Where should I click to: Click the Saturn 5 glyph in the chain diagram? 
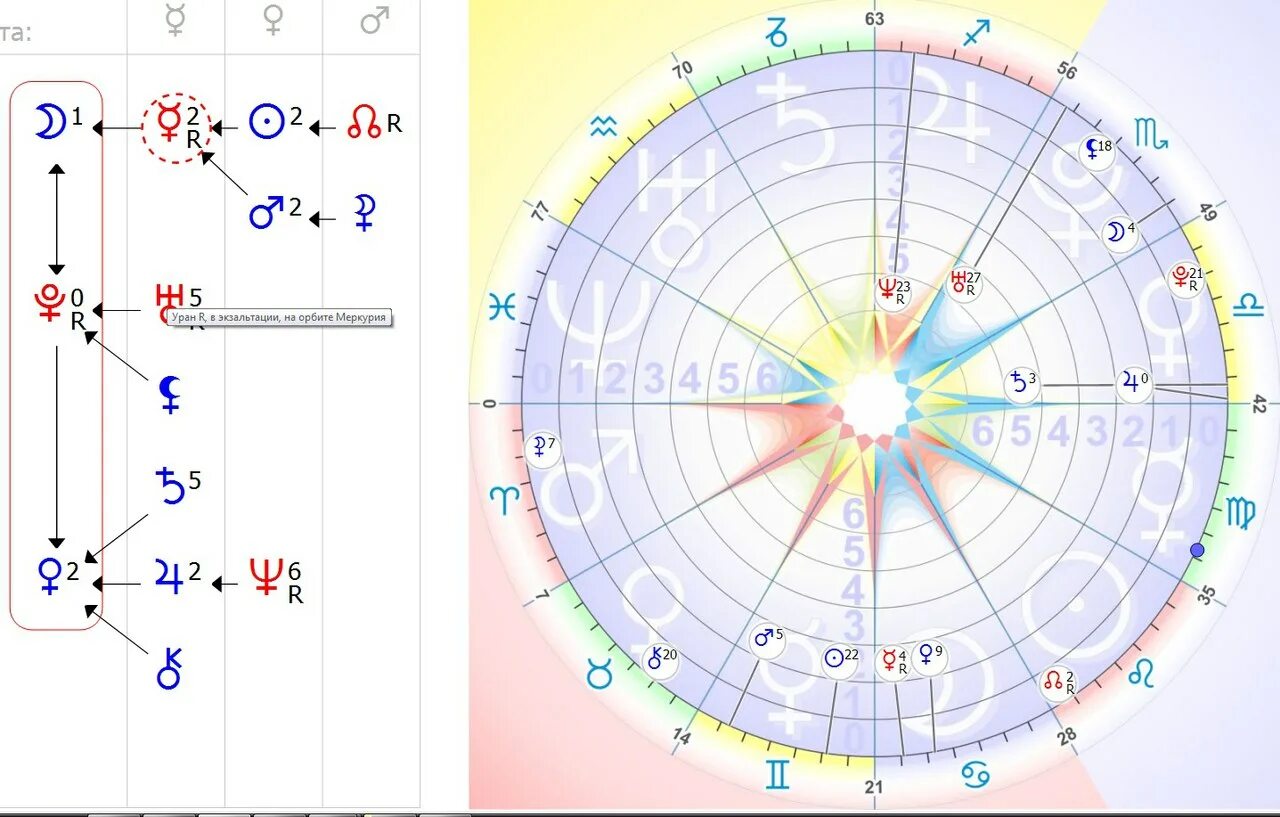[170, 484]
